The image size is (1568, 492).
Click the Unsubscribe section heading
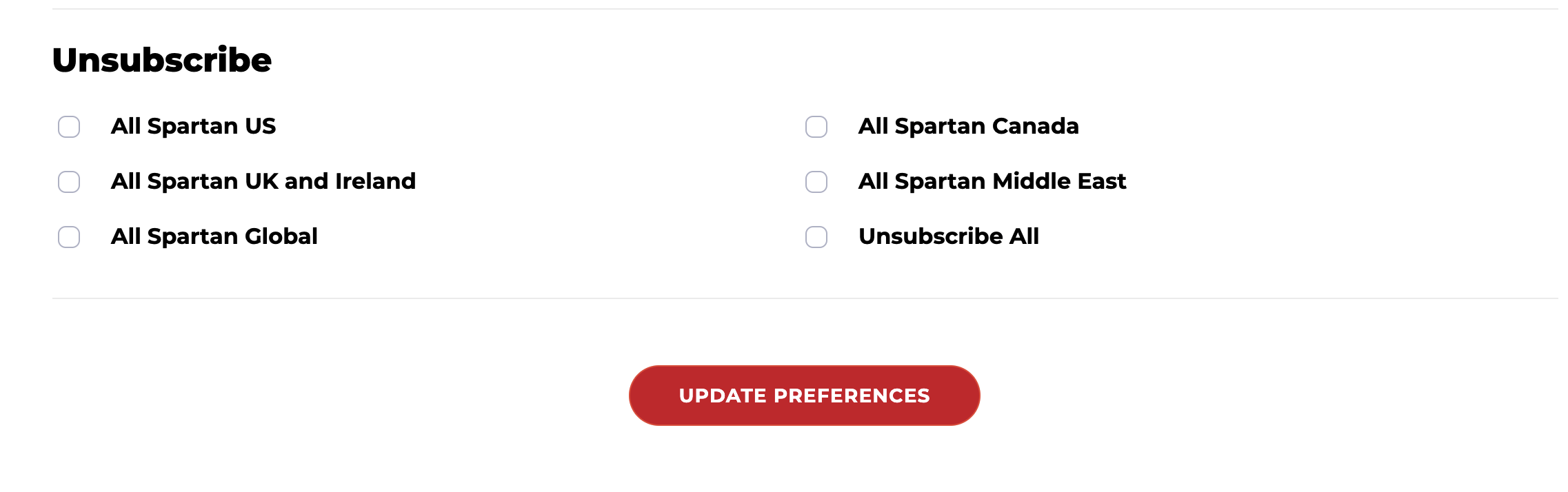[x=162, y=60]
